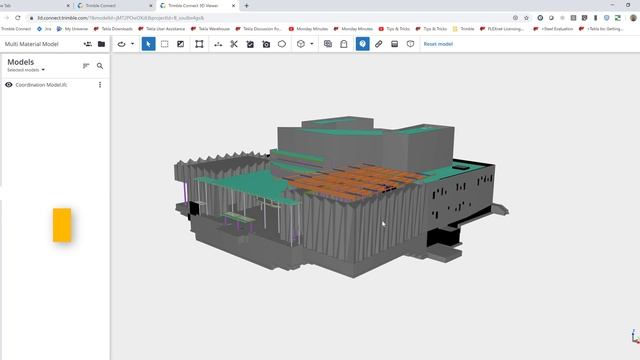Open the Tekla User Assistance bookmark
Screen dimensions: 640x360
162,29
